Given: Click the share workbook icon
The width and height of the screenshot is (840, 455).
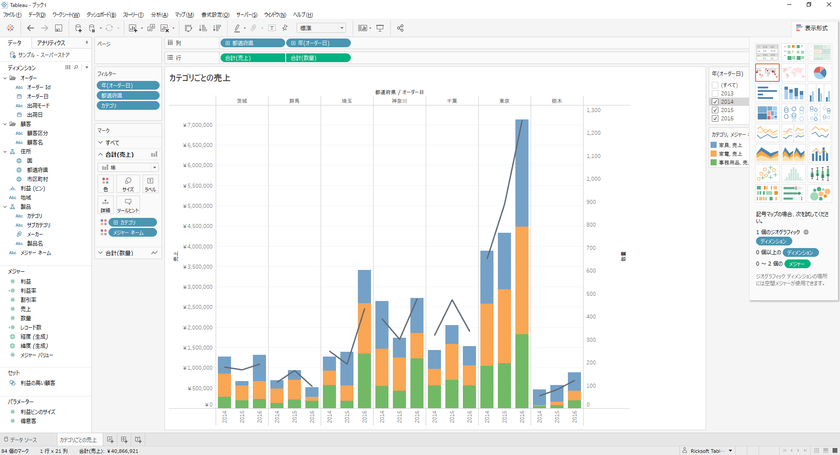Looking at the screenshot, I should pos(400,28).
